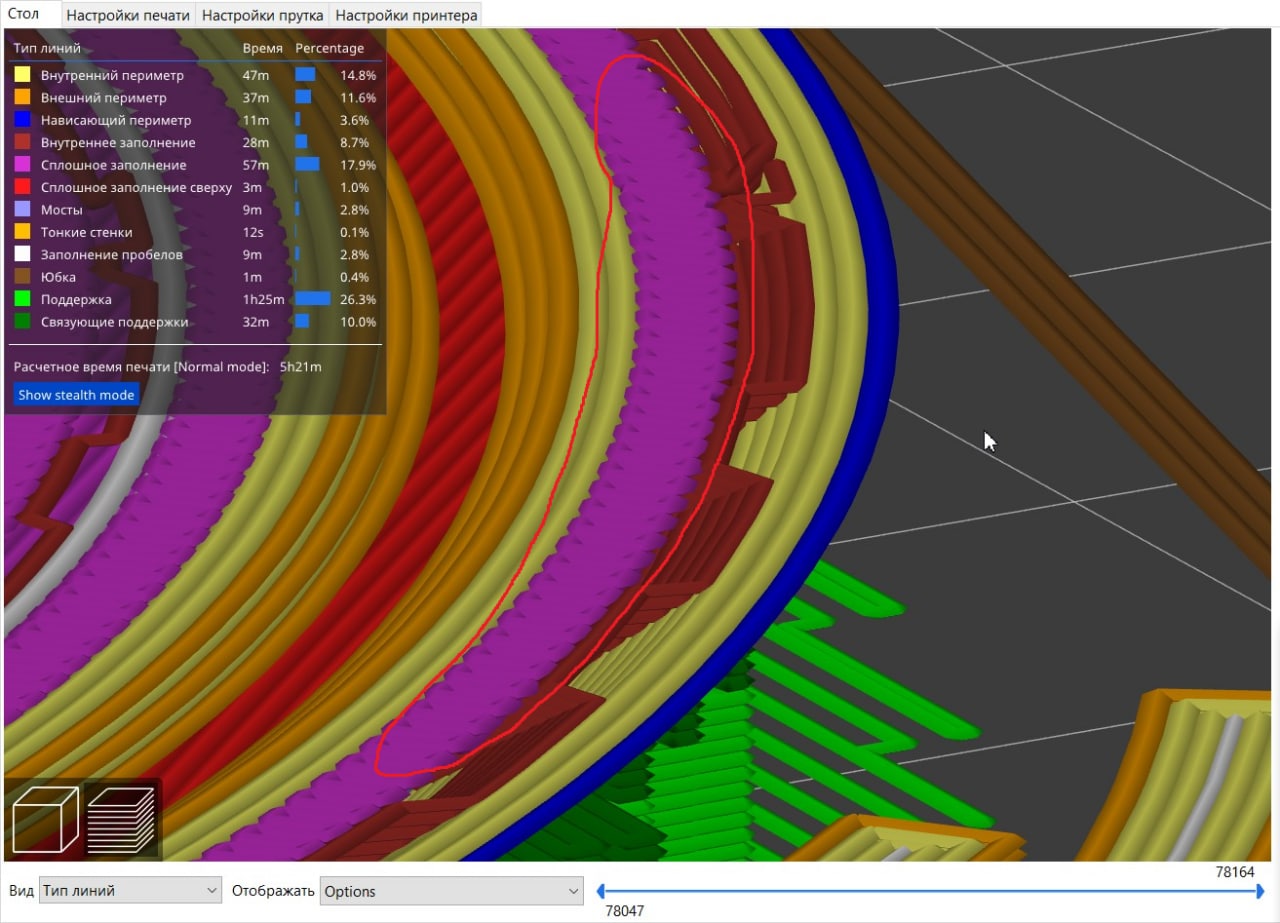
Task: Click the left handle of the horizontal range slider
Action: (600, 891)
